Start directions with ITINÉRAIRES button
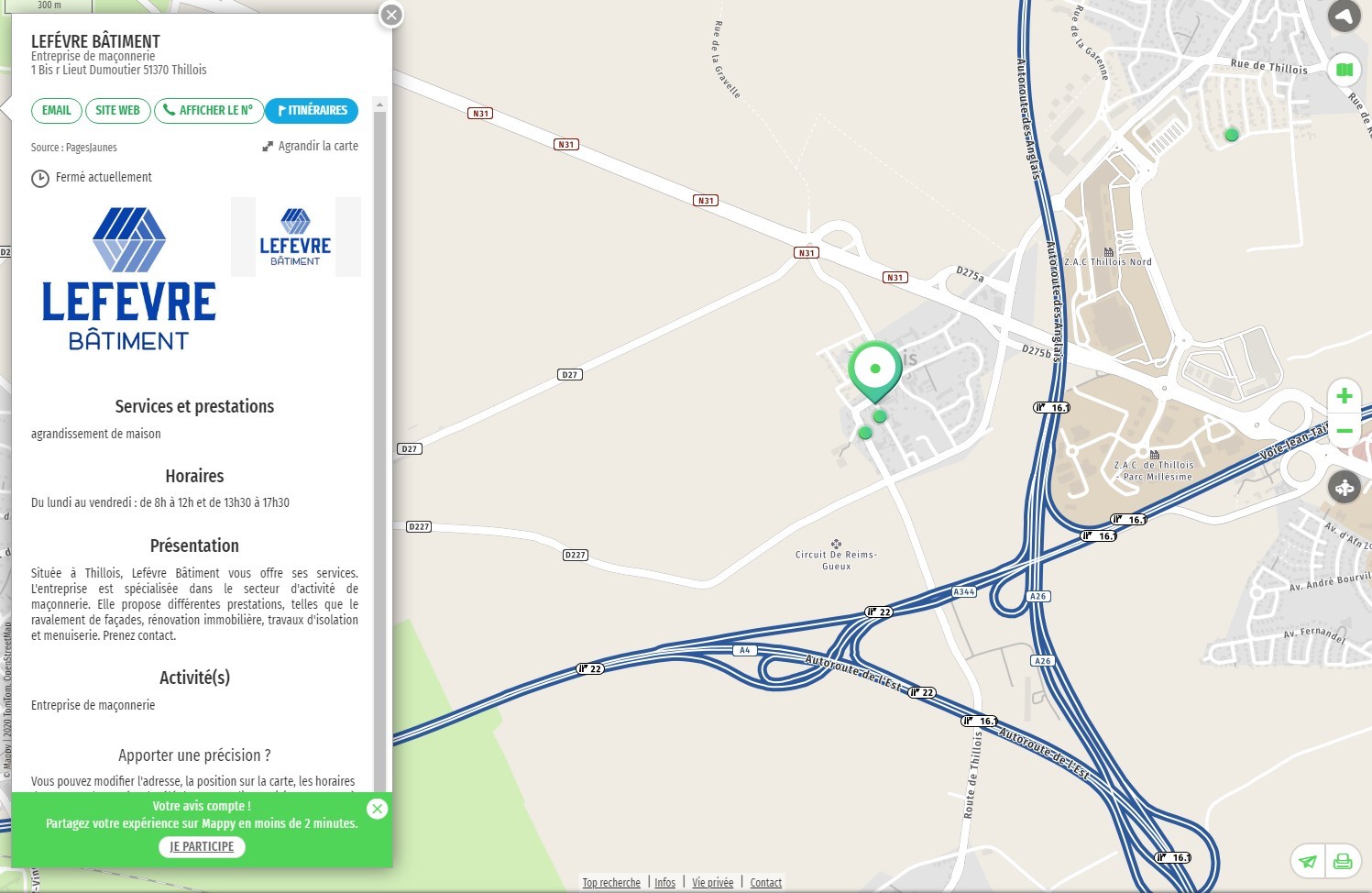 coord(312,110)
